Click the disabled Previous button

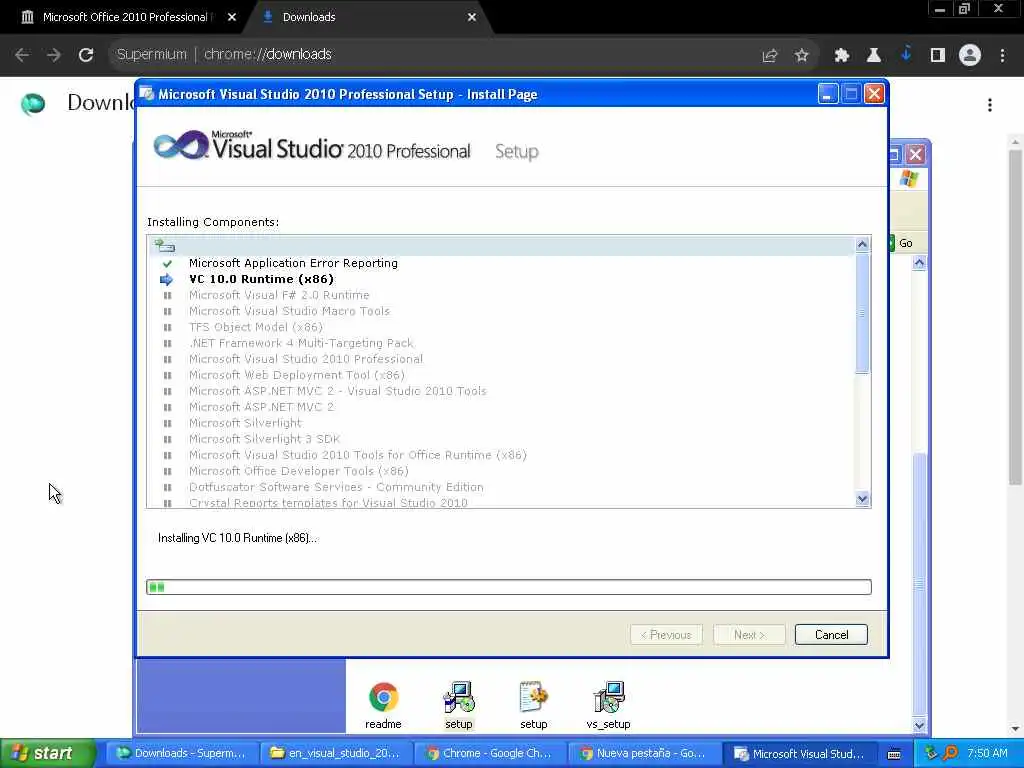[x=666, y=635]
